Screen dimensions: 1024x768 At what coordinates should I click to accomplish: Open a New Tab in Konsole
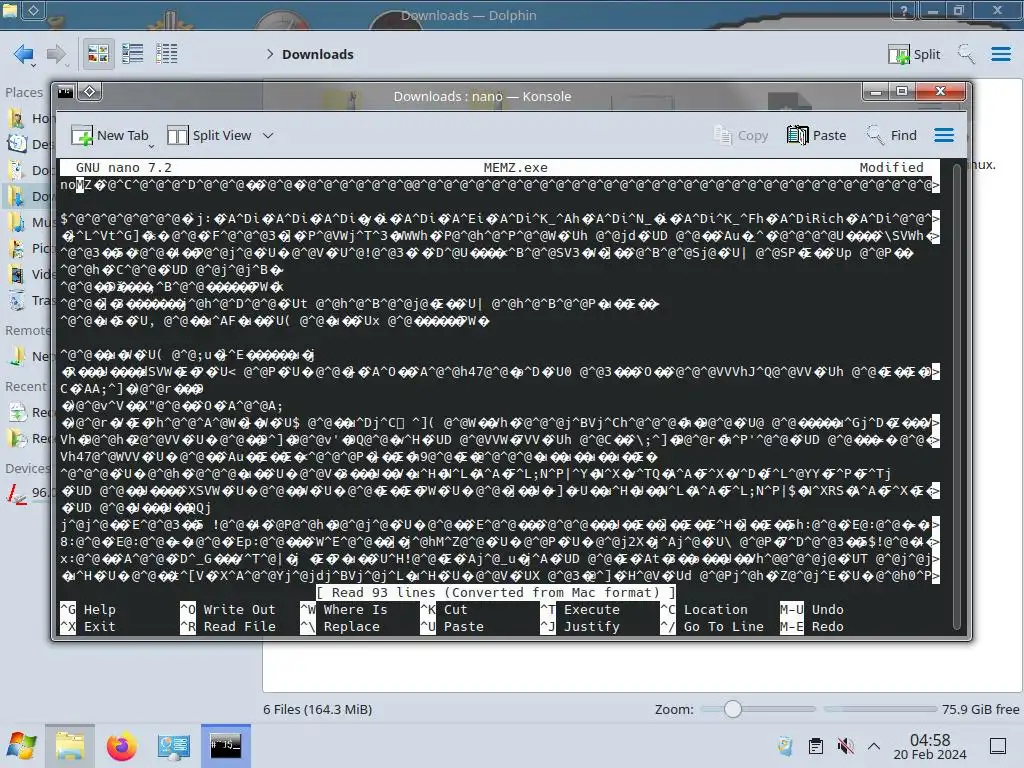click(110, 135)
